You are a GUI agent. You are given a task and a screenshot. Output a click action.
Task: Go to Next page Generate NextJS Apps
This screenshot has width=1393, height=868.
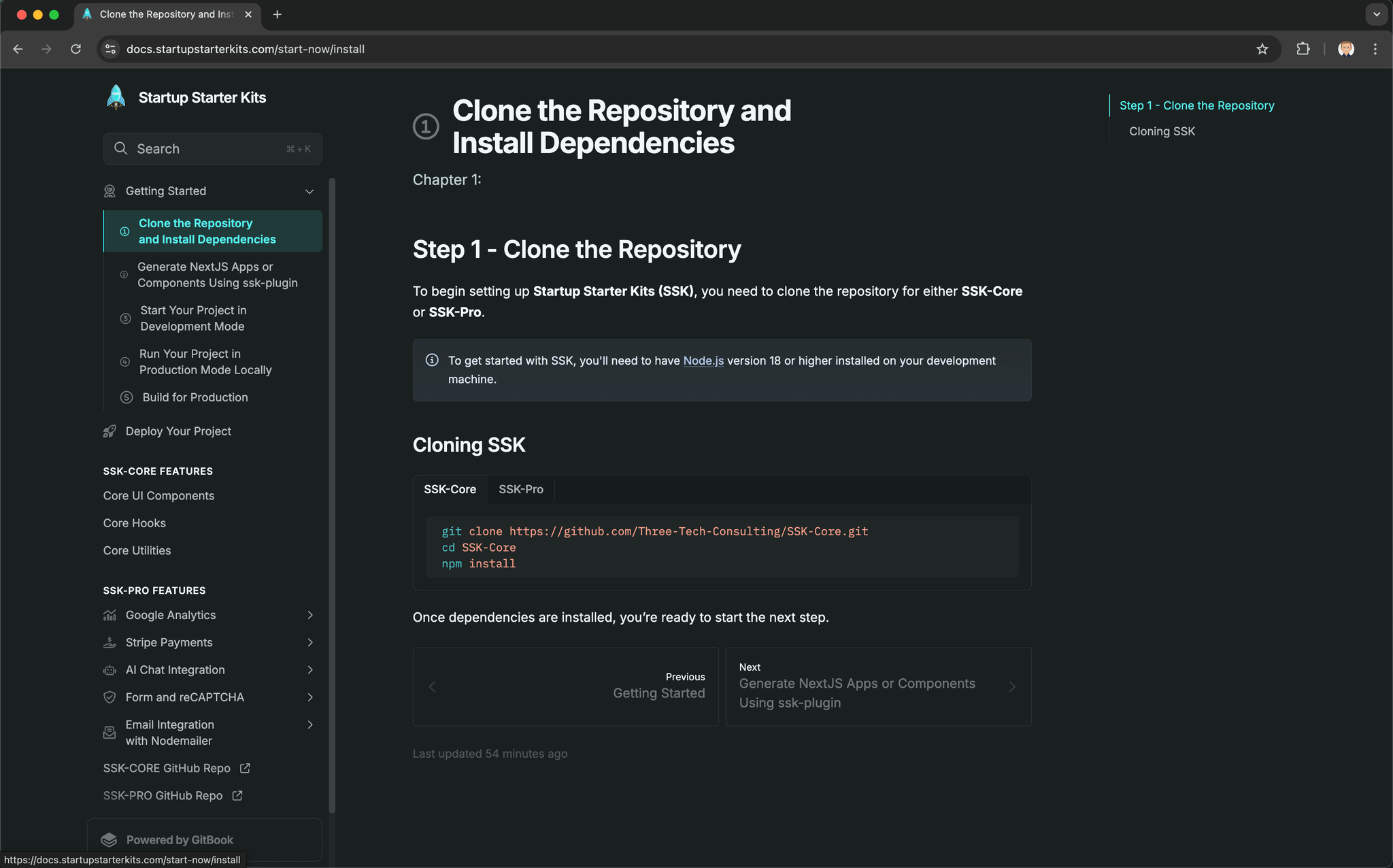pos(878,686)
